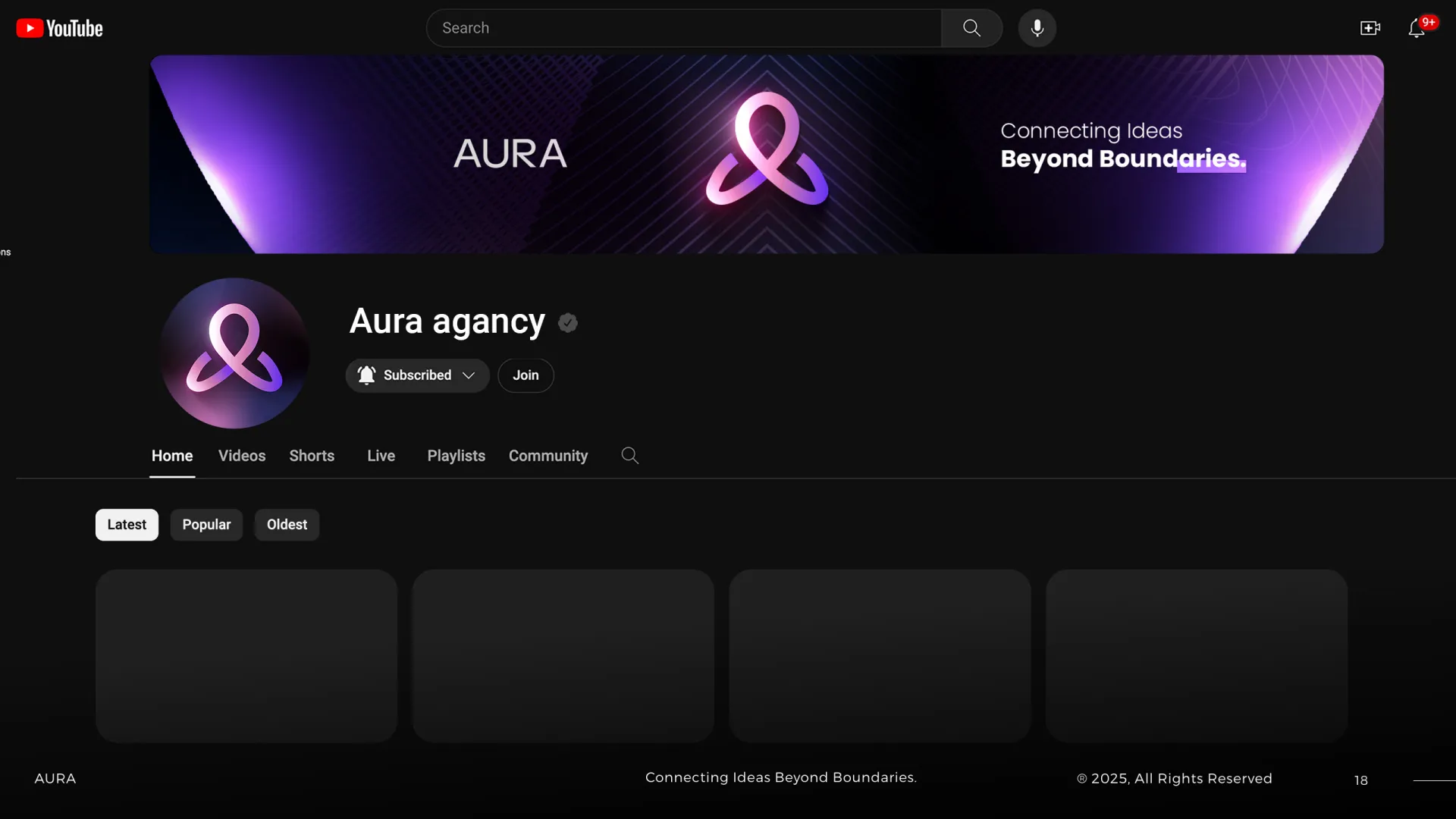Image resolution: width=1456 pixels, height=819 pixels.
Task: Click the page number 18 in footer
Action: (x=1361, y=780)
